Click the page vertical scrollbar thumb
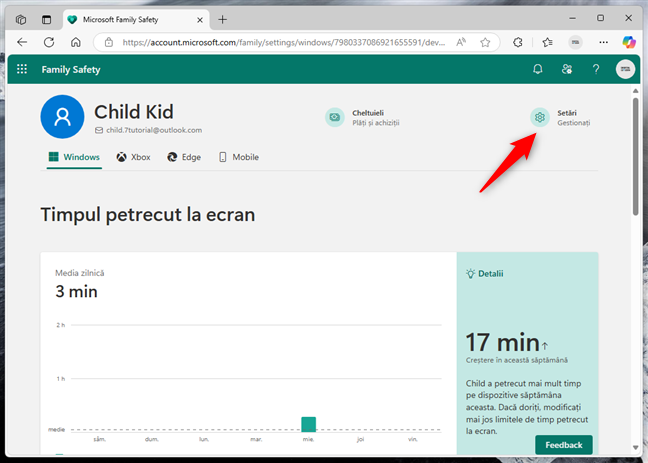The height and width of the screenshot is (463, 648). click(x=636, y=156)
